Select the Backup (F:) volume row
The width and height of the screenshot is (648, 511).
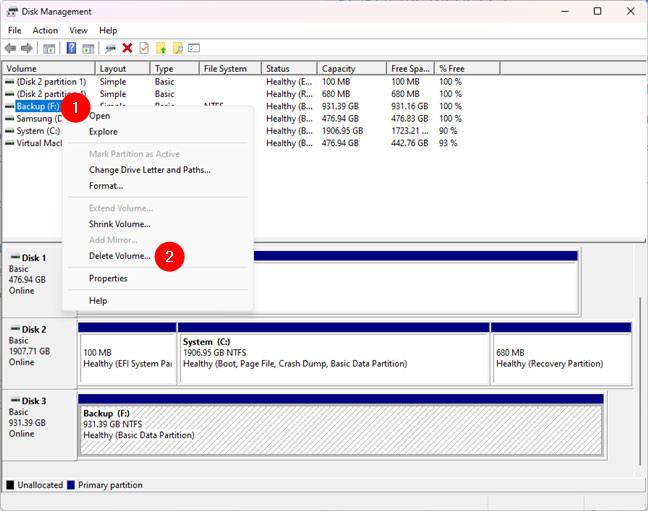[x=38, y=106]
